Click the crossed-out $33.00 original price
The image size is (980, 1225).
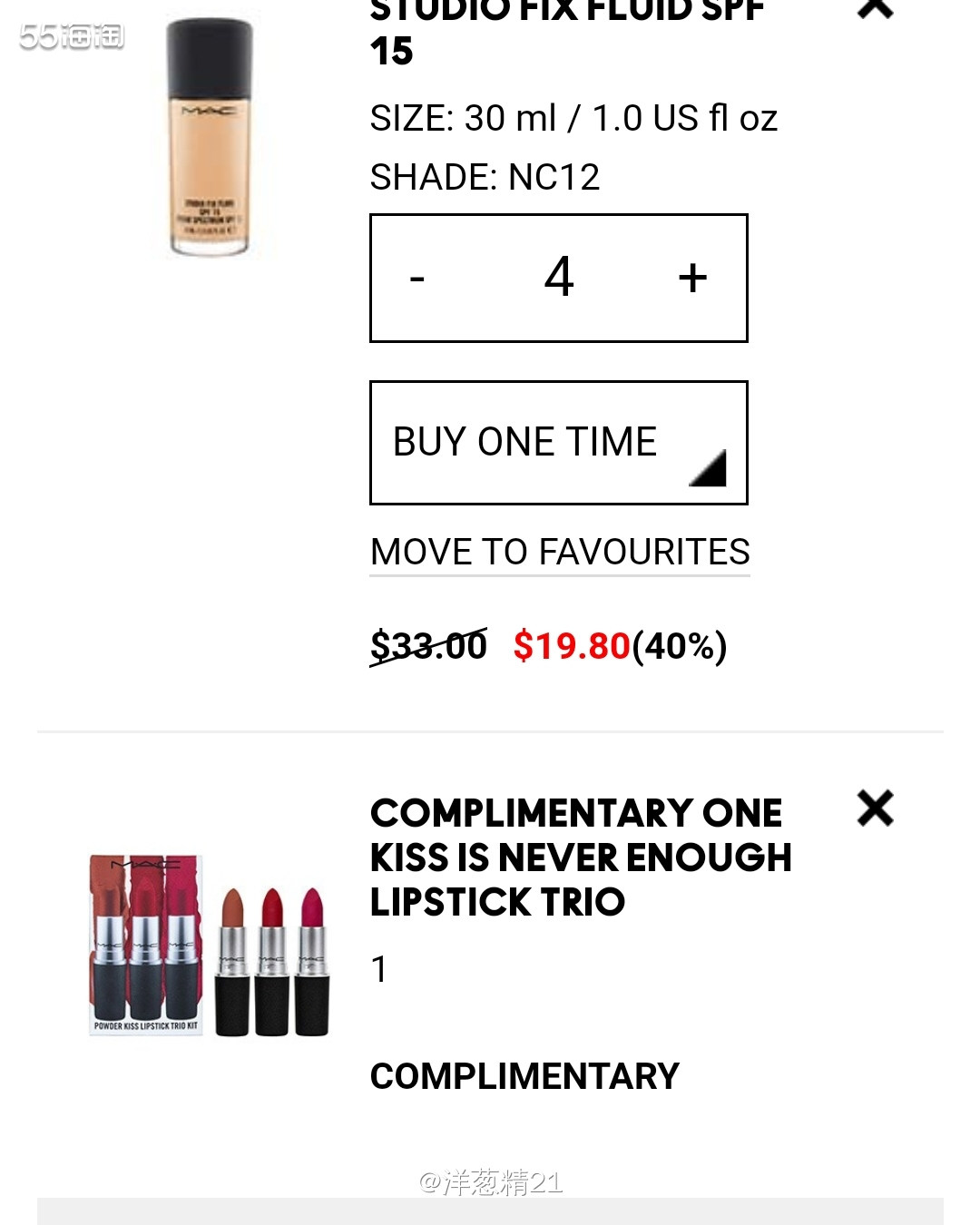(x=428, y=646)
